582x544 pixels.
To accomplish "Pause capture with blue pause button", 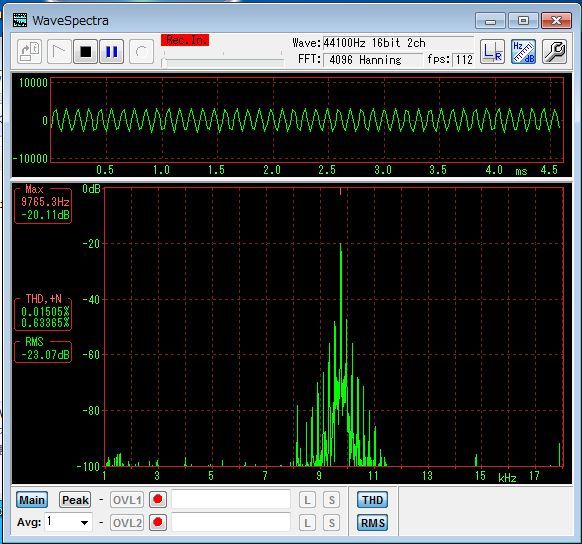I will 112,52.
